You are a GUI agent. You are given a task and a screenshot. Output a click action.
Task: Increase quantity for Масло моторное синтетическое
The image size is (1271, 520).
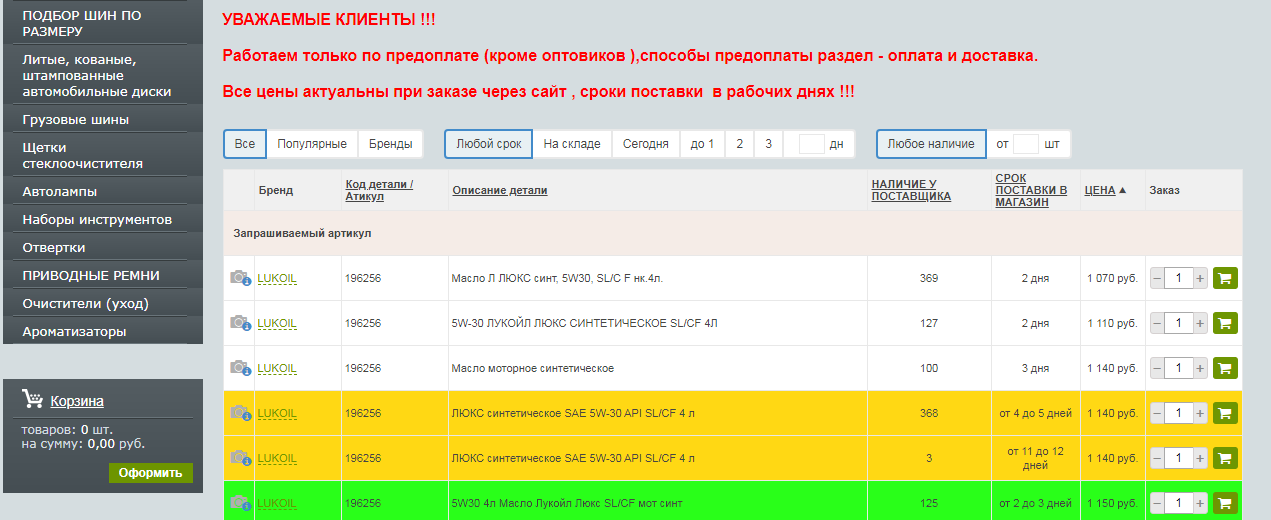(x=1201, y=368)
